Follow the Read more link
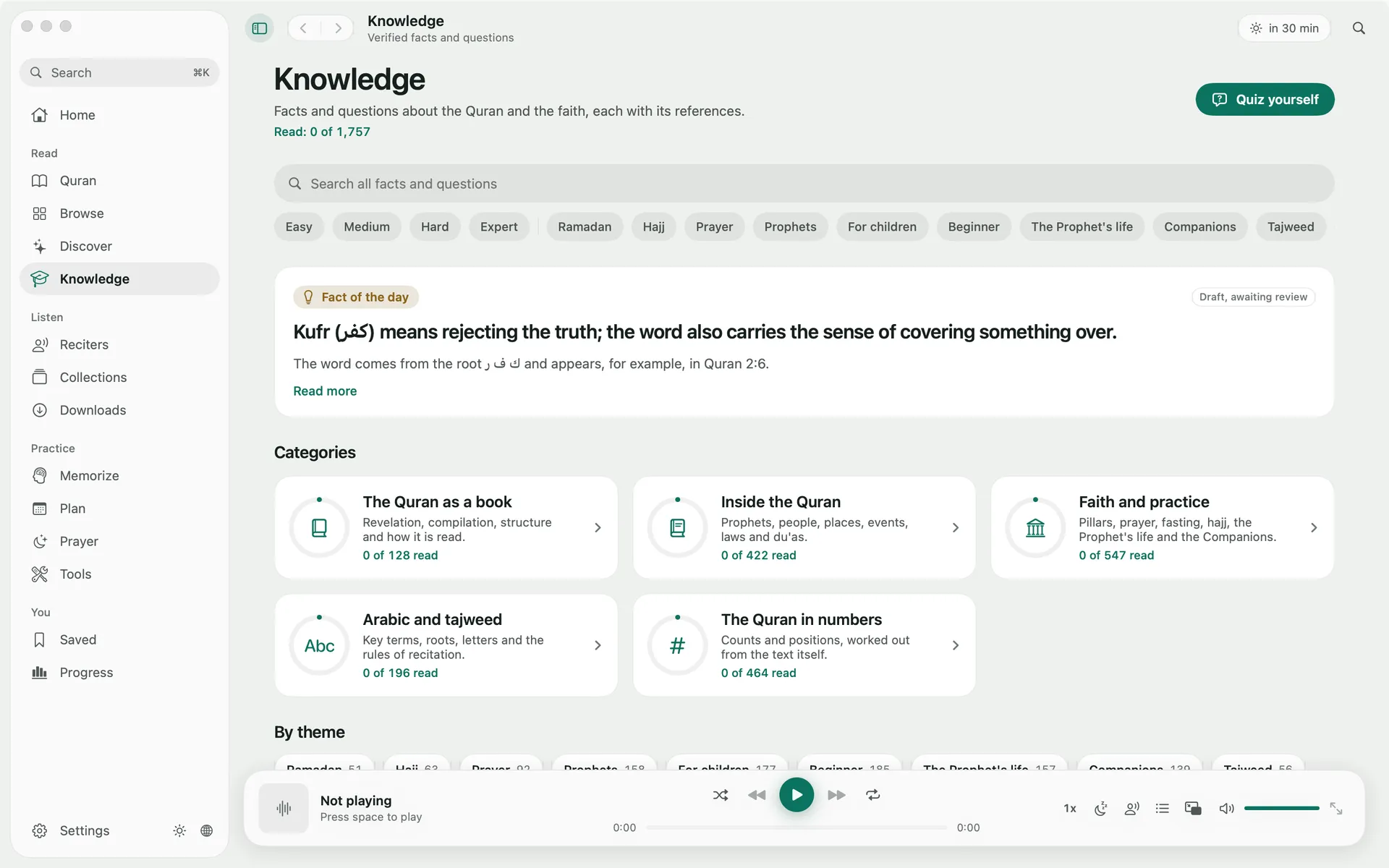 325,391
